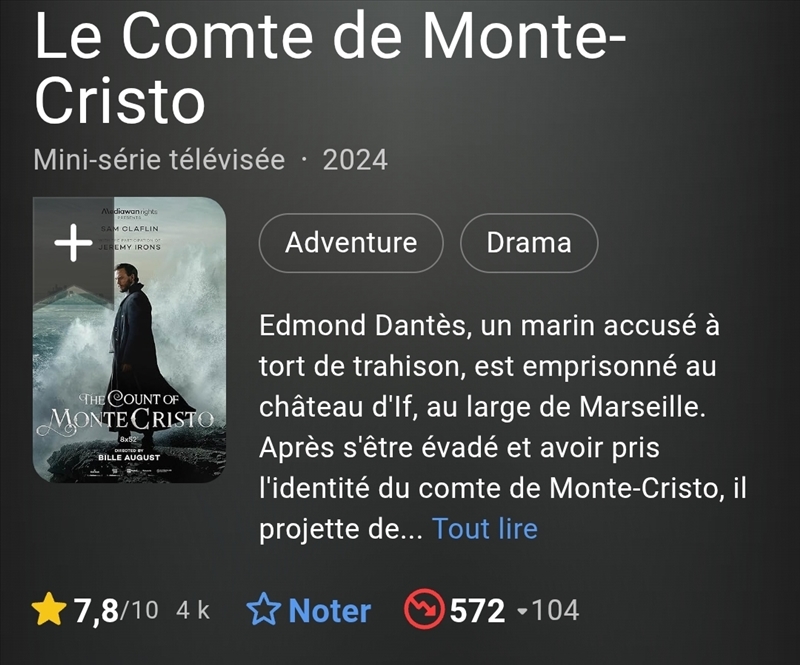Click the 2024 release year

pos(355,160)
